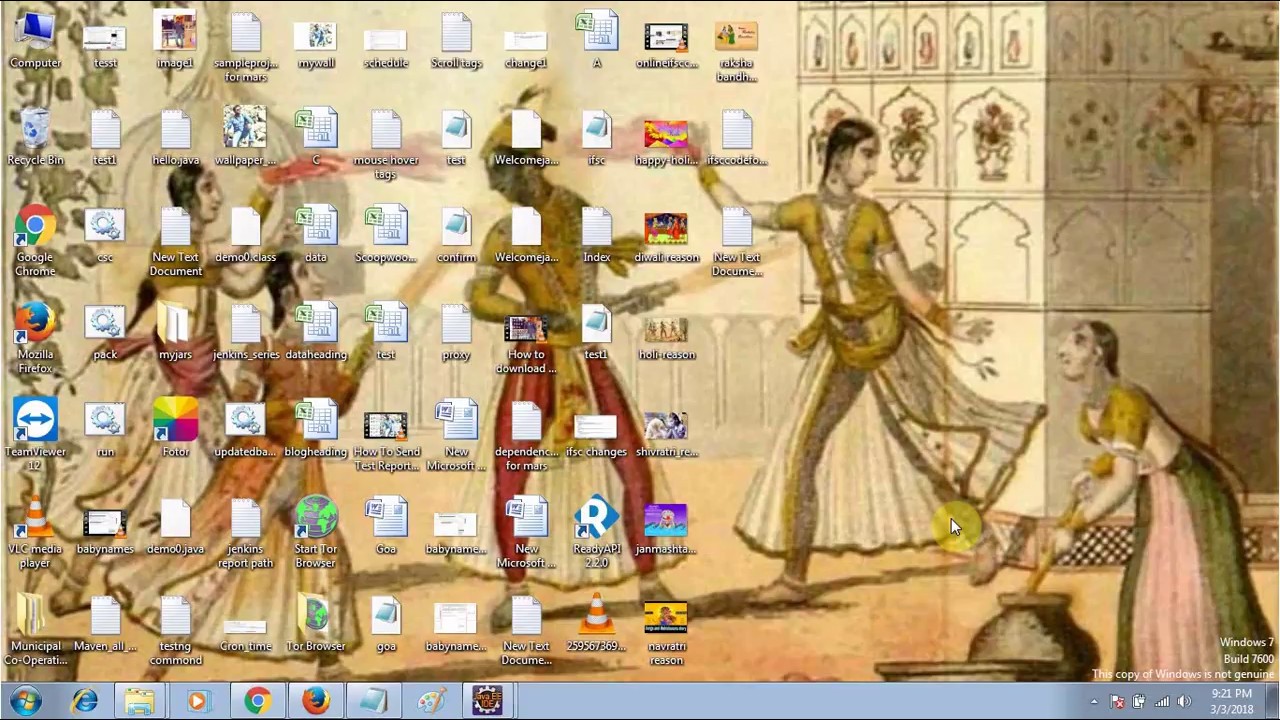Open the taskbar clock showing 9:21 PM
The height and width of the screenshot is (720, 1280).
[1232, 701]
